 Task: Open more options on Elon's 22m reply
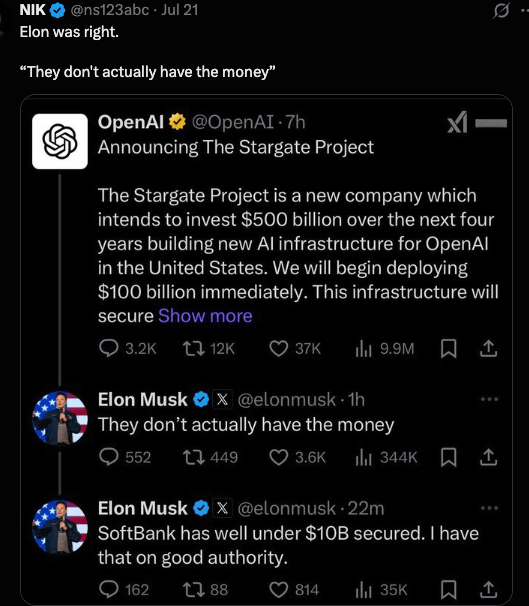pyautogui.click(x=489, y=508)
